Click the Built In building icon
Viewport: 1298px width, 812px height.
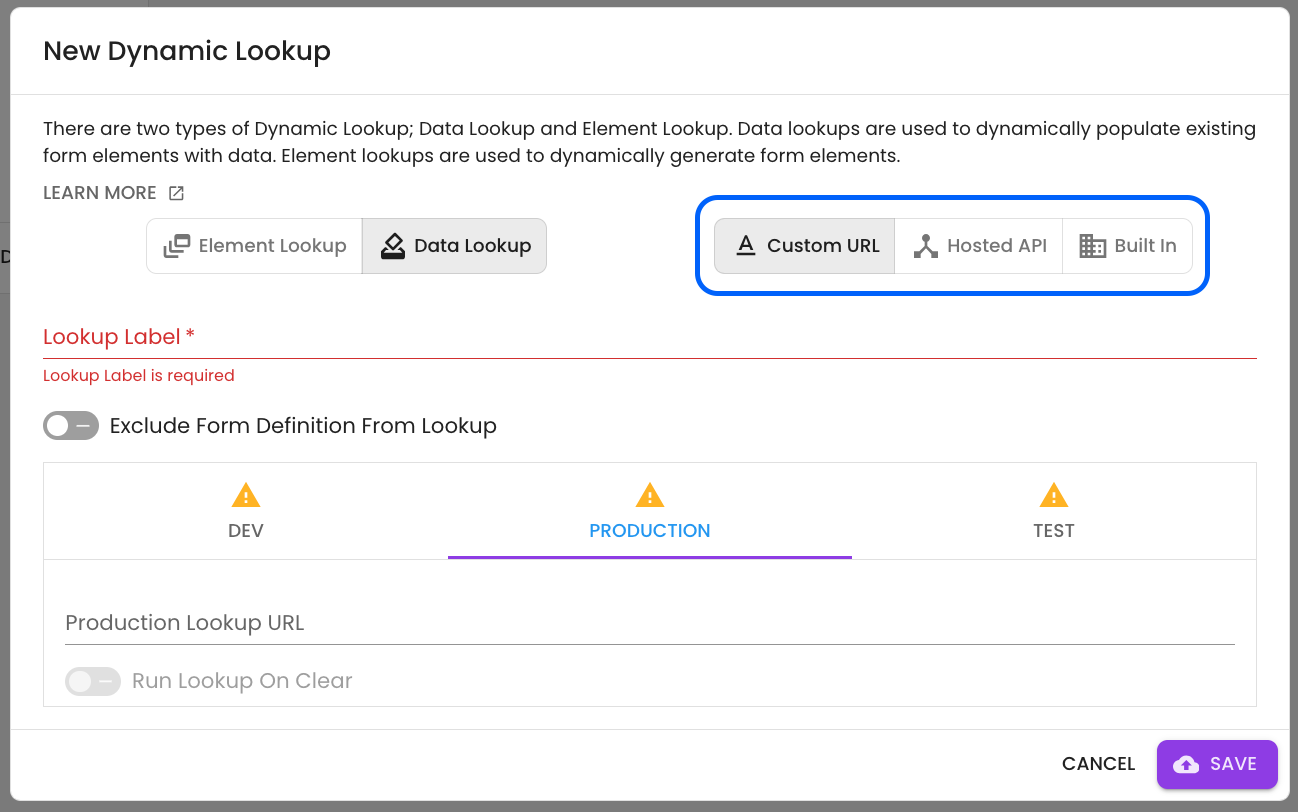[1093, 246]
